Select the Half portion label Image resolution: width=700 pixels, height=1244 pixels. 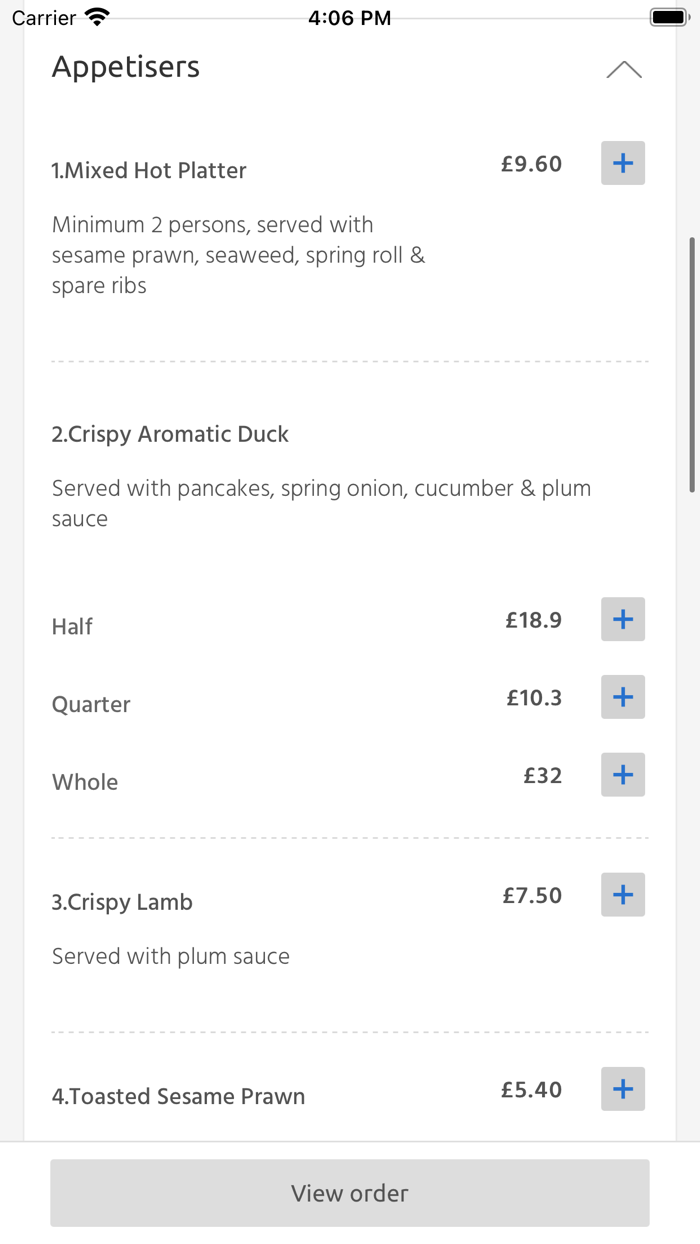72,627
